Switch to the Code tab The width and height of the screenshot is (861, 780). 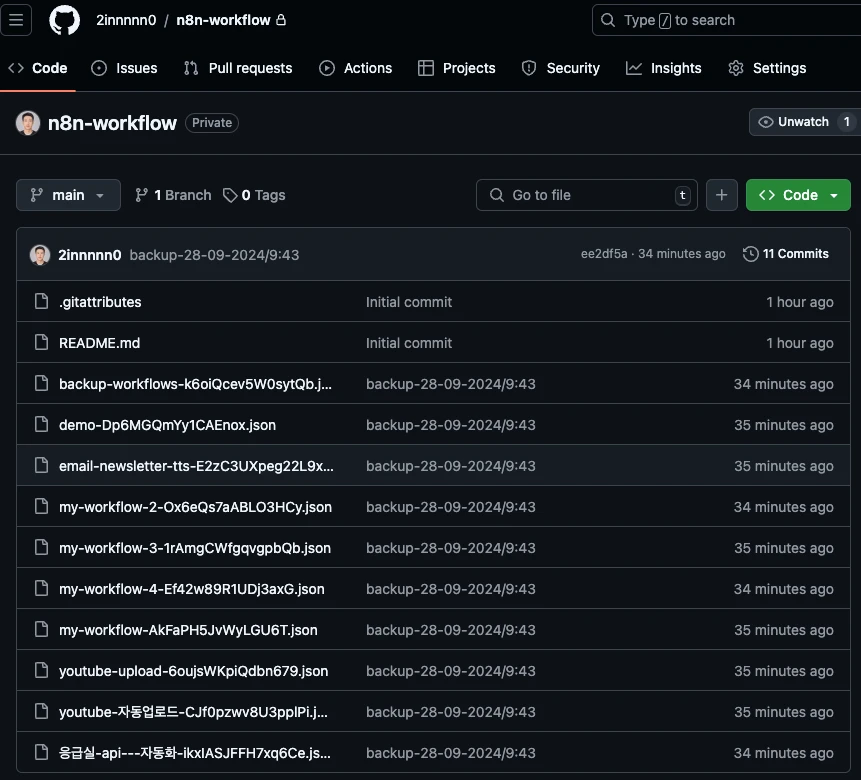tap(38, 68)
